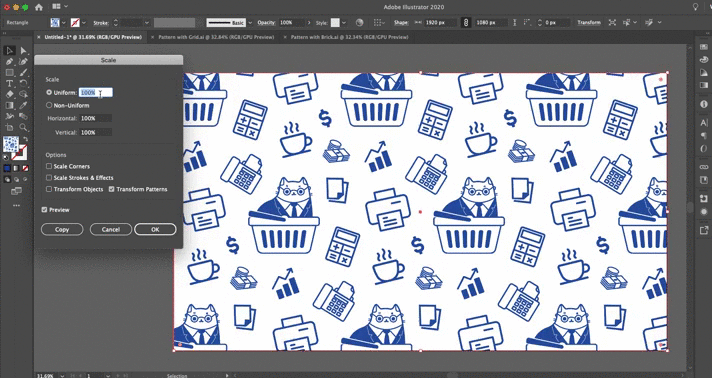Close the Untitled-1 document tab

39,37
